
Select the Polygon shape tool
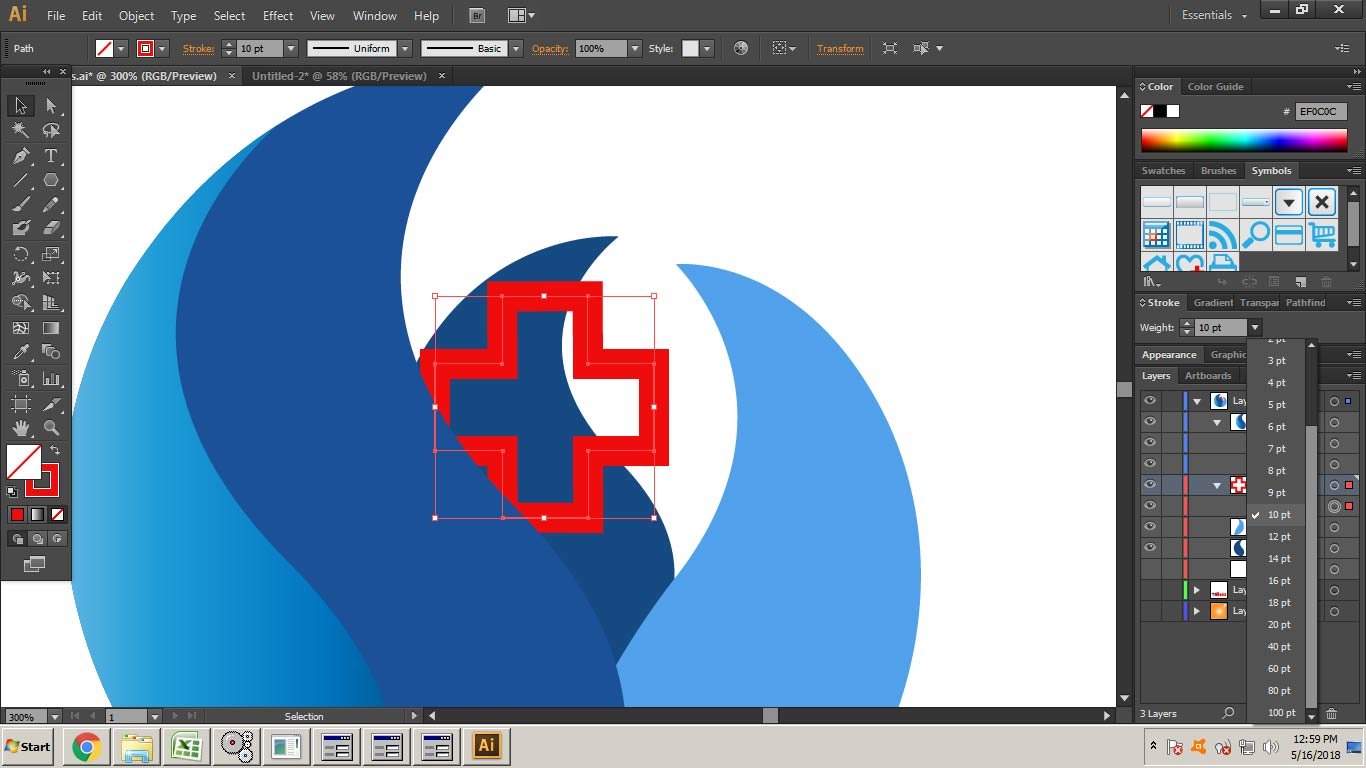[x=51, y=180]
